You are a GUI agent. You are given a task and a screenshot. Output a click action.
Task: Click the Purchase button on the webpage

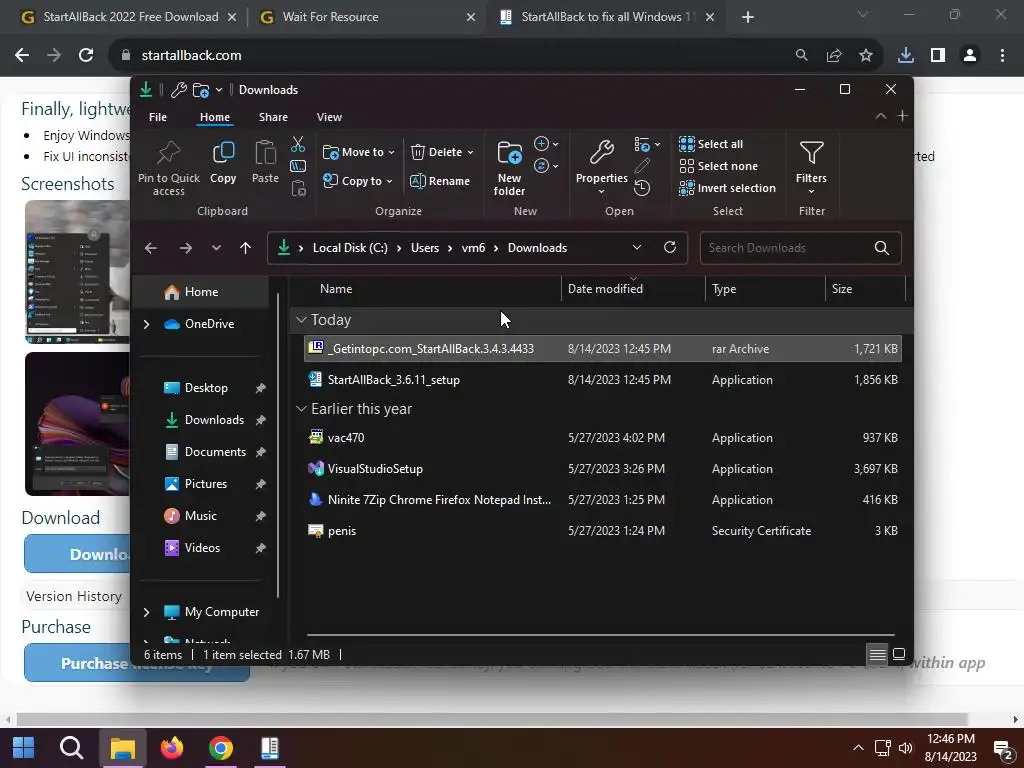click(x=137, y=663)
